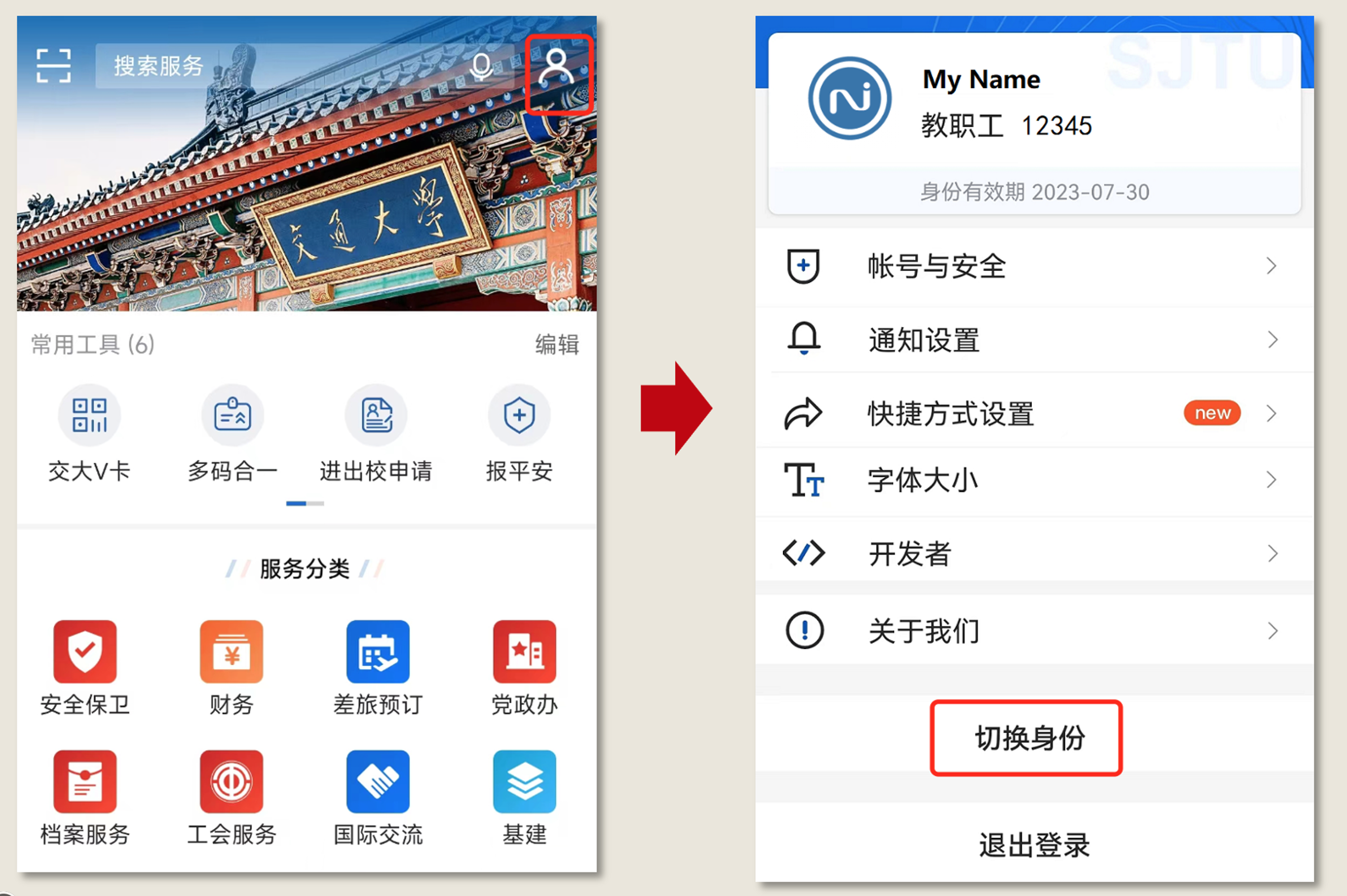Click the 通知设置 bell icon

pos(803,339)
